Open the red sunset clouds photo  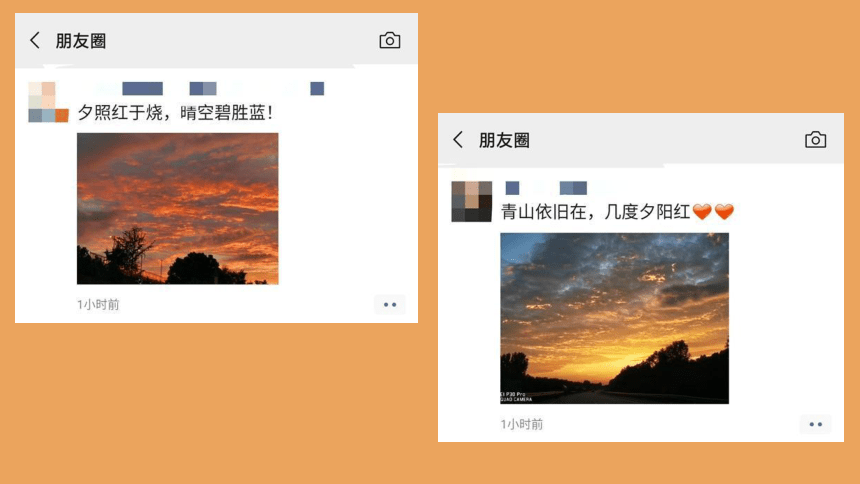(178, 209)
